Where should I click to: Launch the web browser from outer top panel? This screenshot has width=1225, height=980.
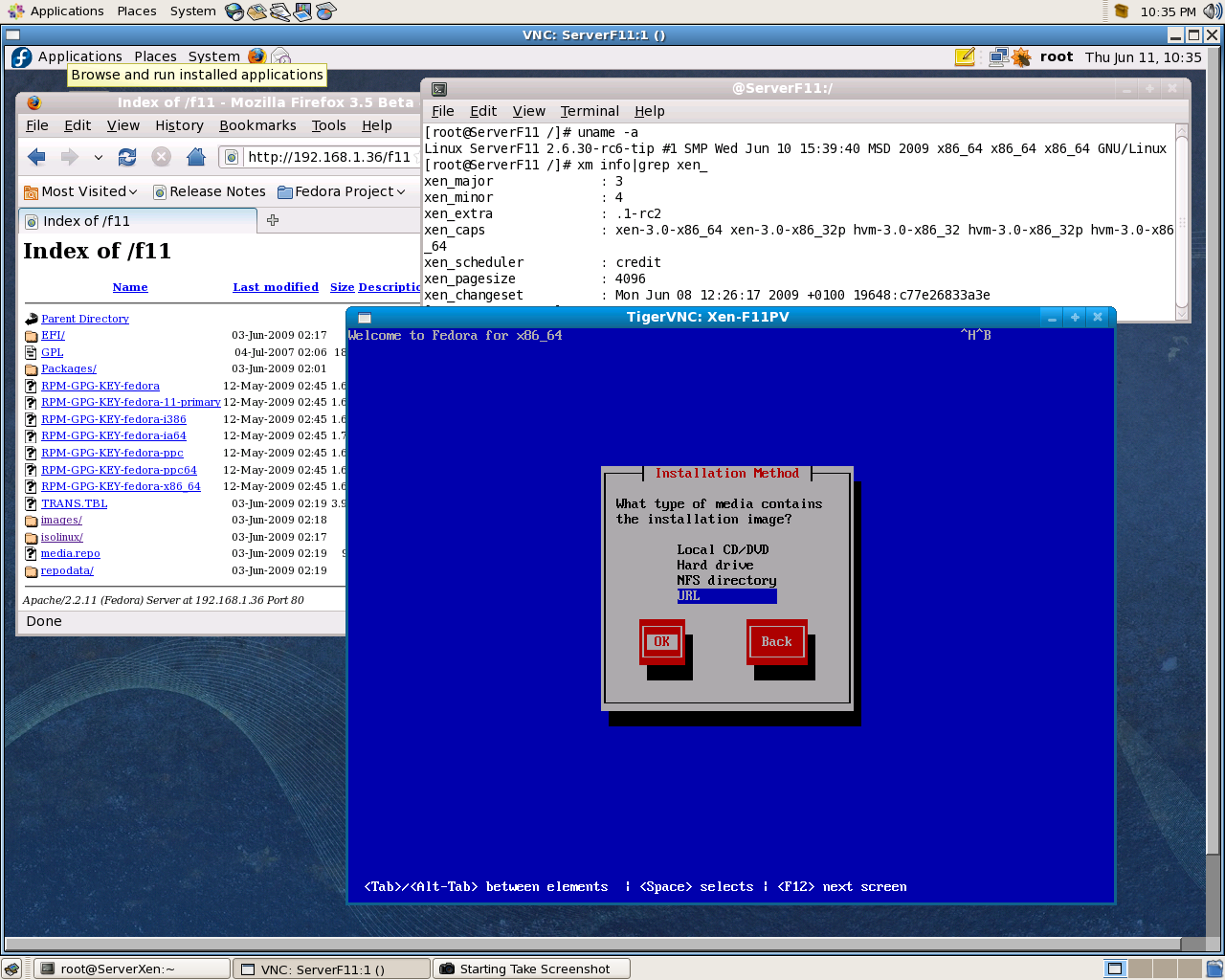click(234, 11)
